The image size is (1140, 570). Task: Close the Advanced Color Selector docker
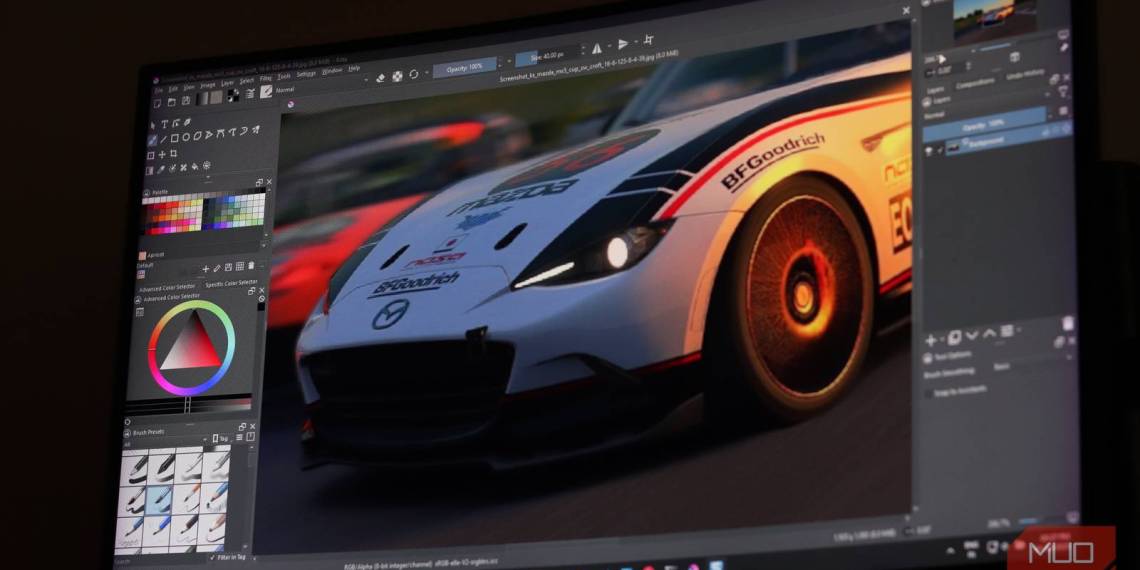coord(262,291)
